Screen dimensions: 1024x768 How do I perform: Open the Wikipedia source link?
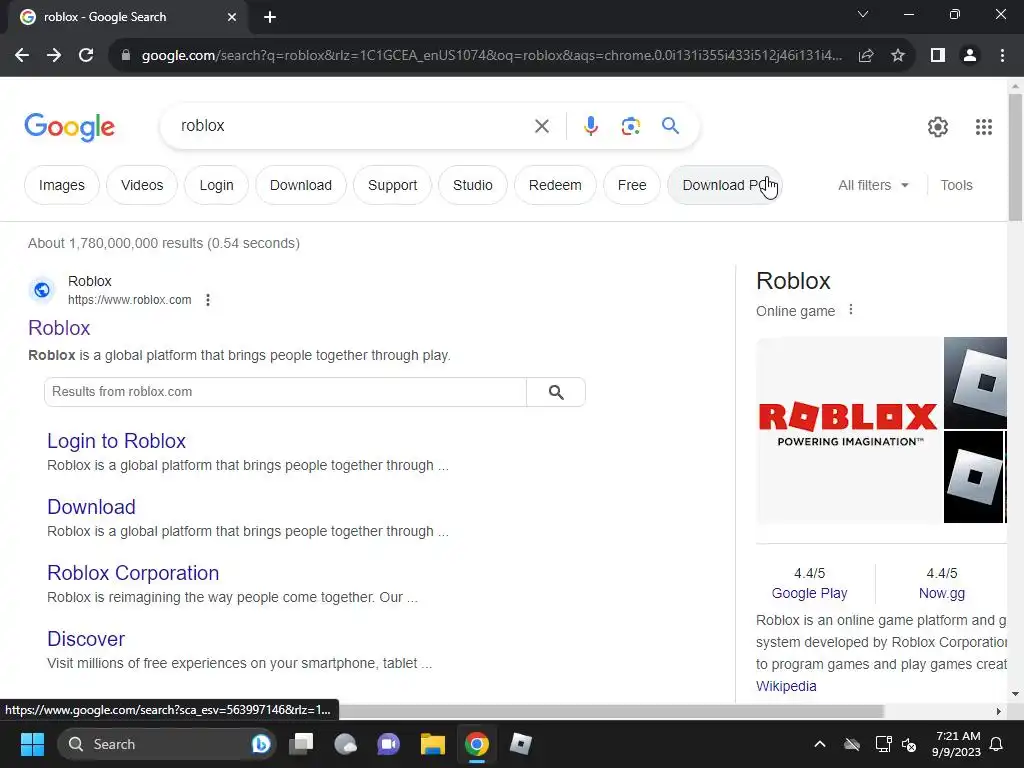click(786, 686)
